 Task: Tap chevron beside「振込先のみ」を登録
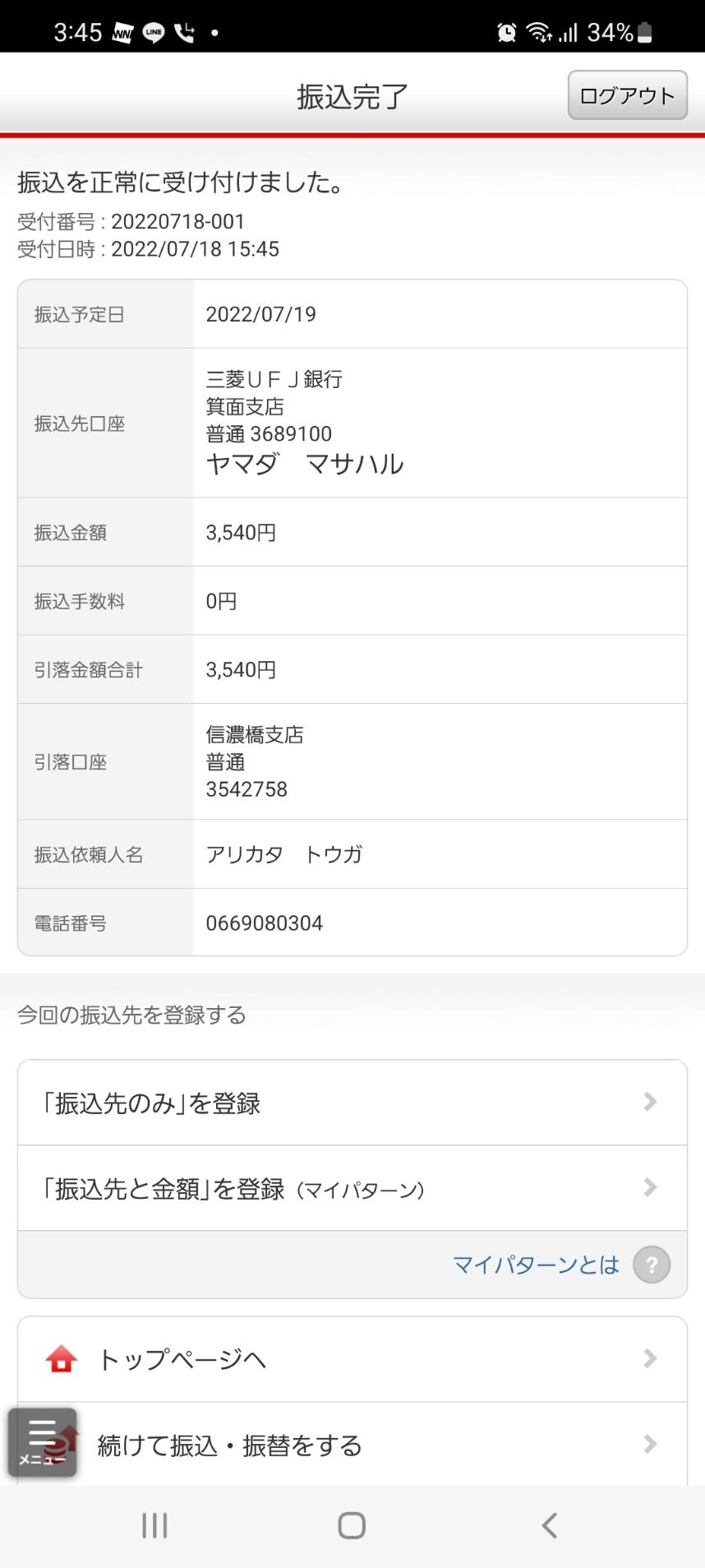pos(650,1102)
